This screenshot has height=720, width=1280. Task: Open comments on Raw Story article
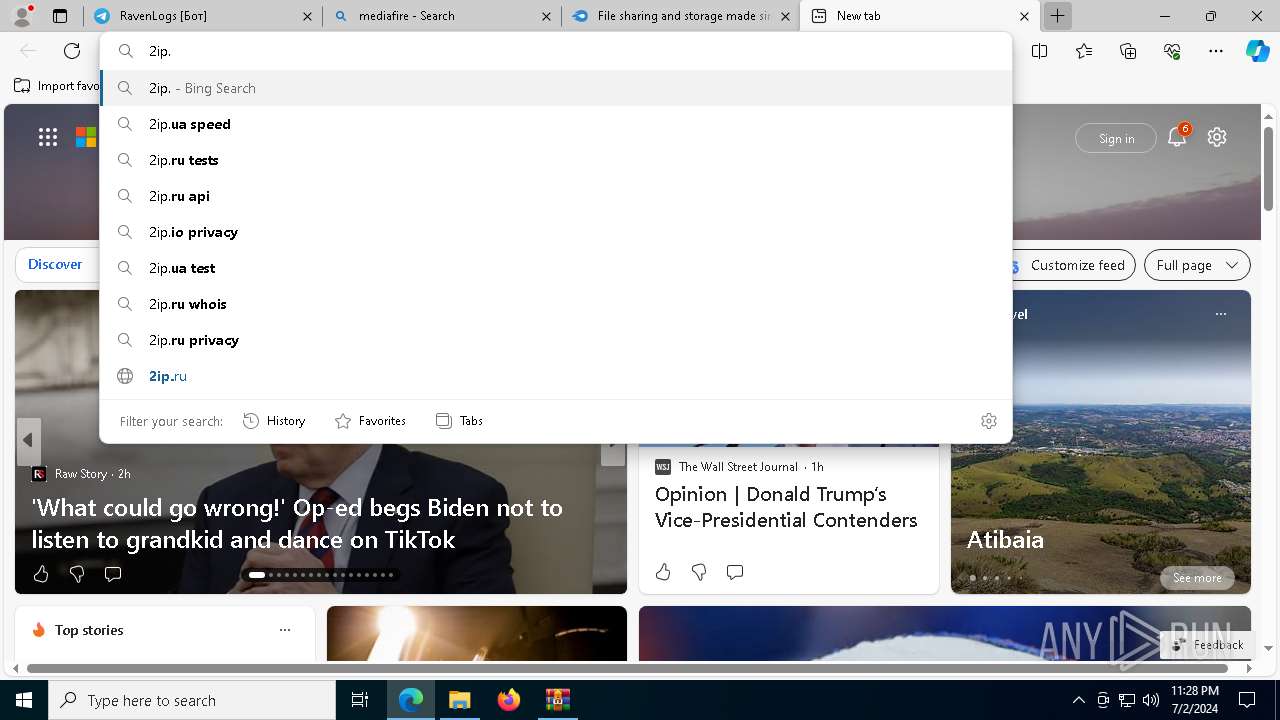[x=113, y=574]
